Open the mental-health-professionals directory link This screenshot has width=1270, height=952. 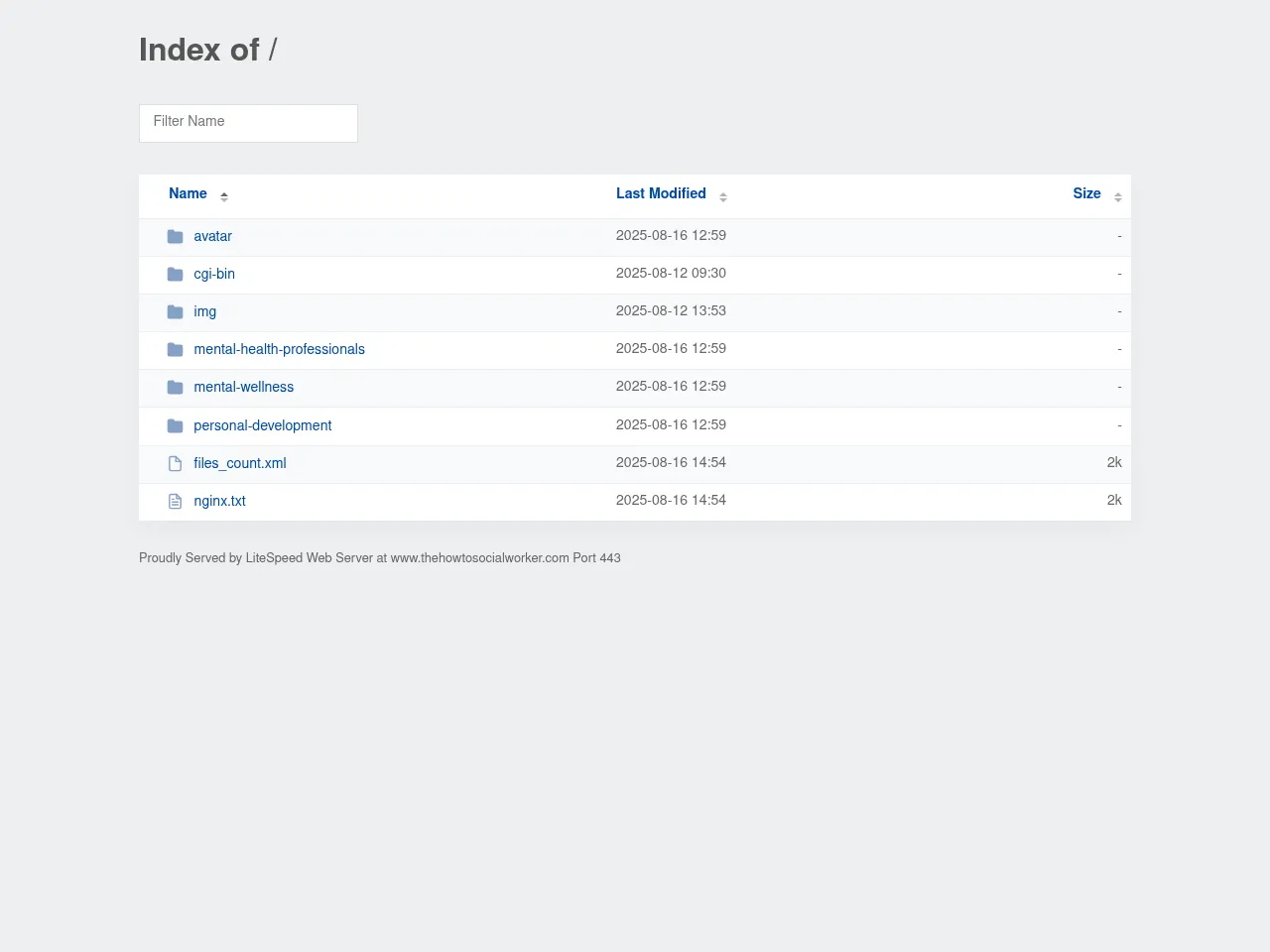pos(279,350)
